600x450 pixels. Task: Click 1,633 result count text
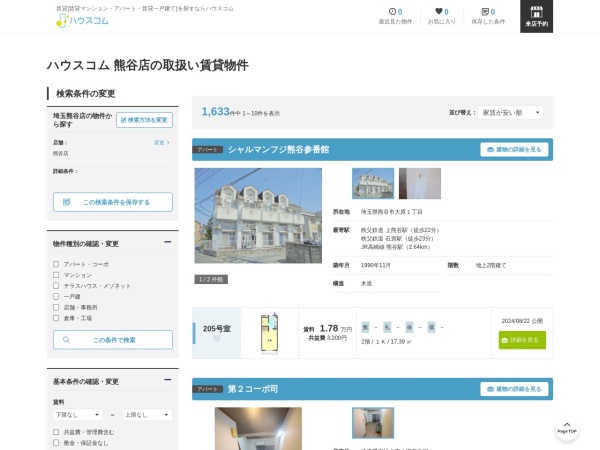[215, 111]
